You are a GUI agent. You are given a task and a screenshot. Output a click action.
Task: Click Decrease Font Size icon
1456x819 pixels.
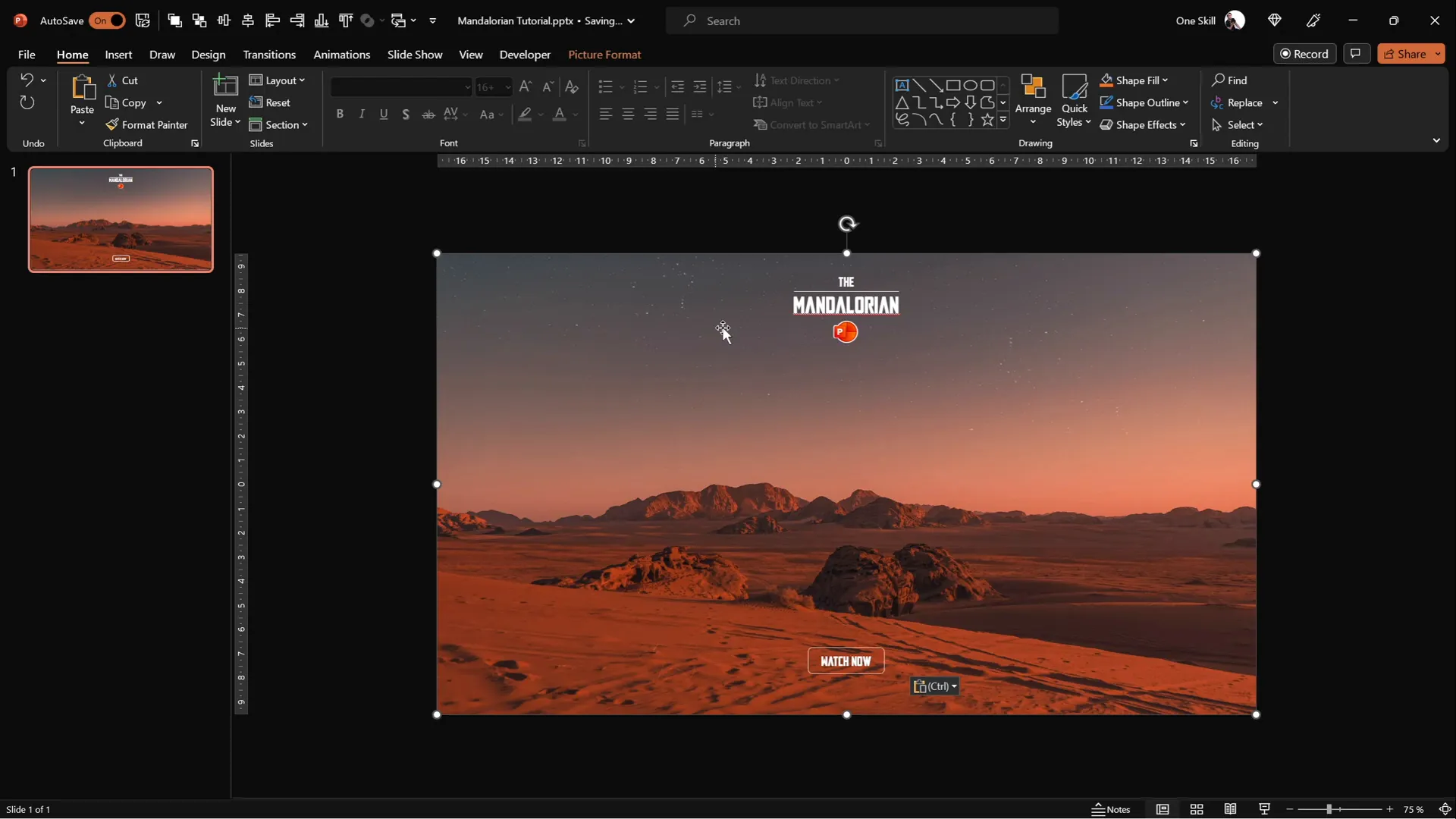[x=548, y=87]
